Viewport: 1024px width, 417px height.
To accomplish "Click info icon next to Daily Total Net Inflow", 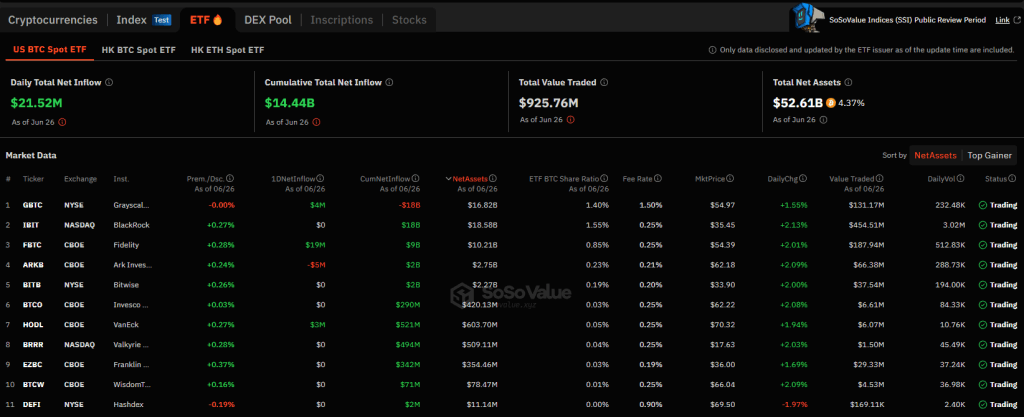I will [109, 82].
